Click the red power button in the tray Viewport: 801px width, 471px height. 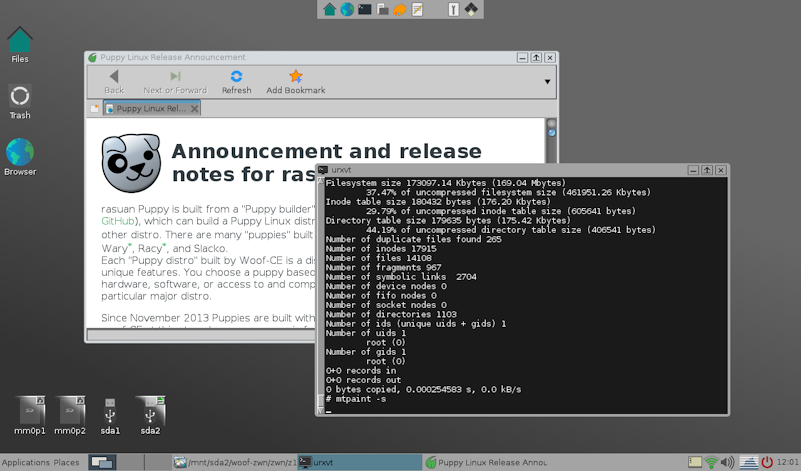click(x=767, y=462)
